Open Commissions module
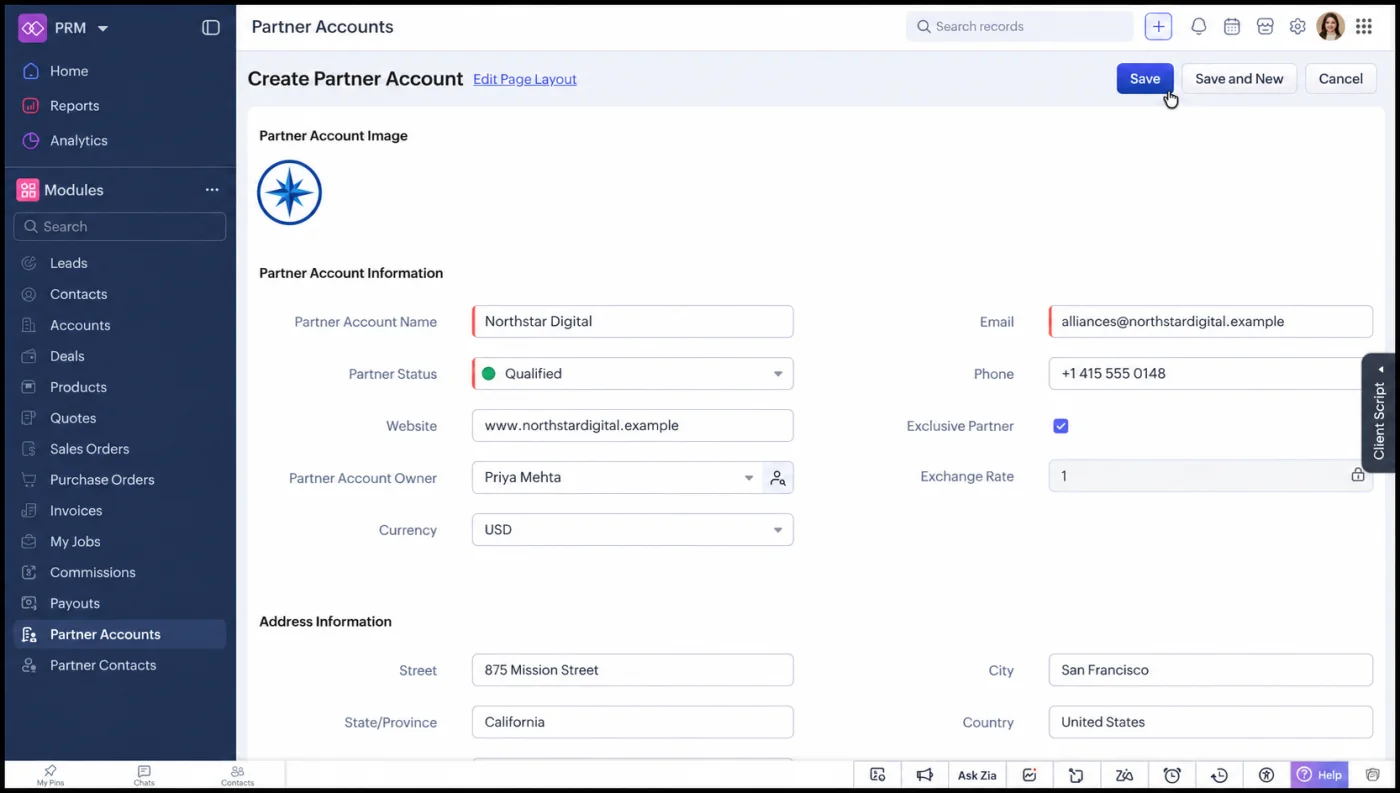The image size is (1400, 793). click(92, 573)
